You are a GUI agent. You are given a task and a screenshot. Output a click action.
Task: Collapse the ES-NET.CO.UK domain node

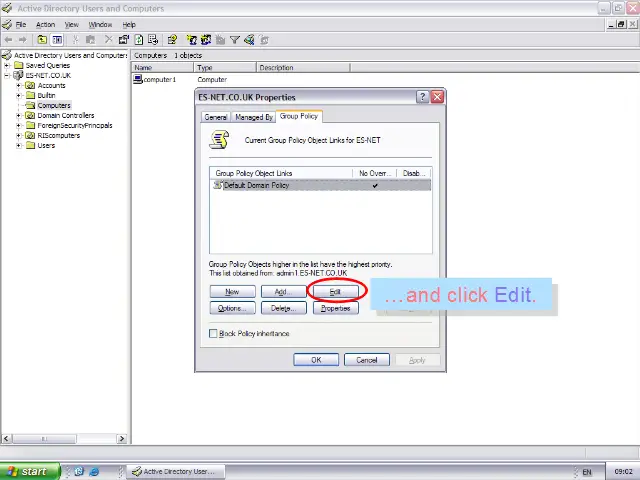(7, 76)
